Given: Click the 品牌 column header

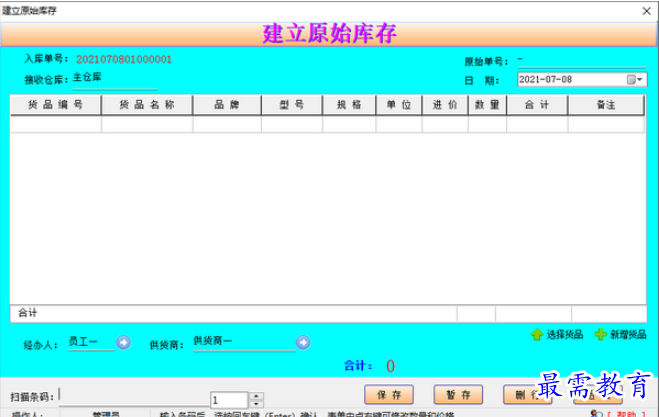Looking at the screenshot, I should pos(227,105).
